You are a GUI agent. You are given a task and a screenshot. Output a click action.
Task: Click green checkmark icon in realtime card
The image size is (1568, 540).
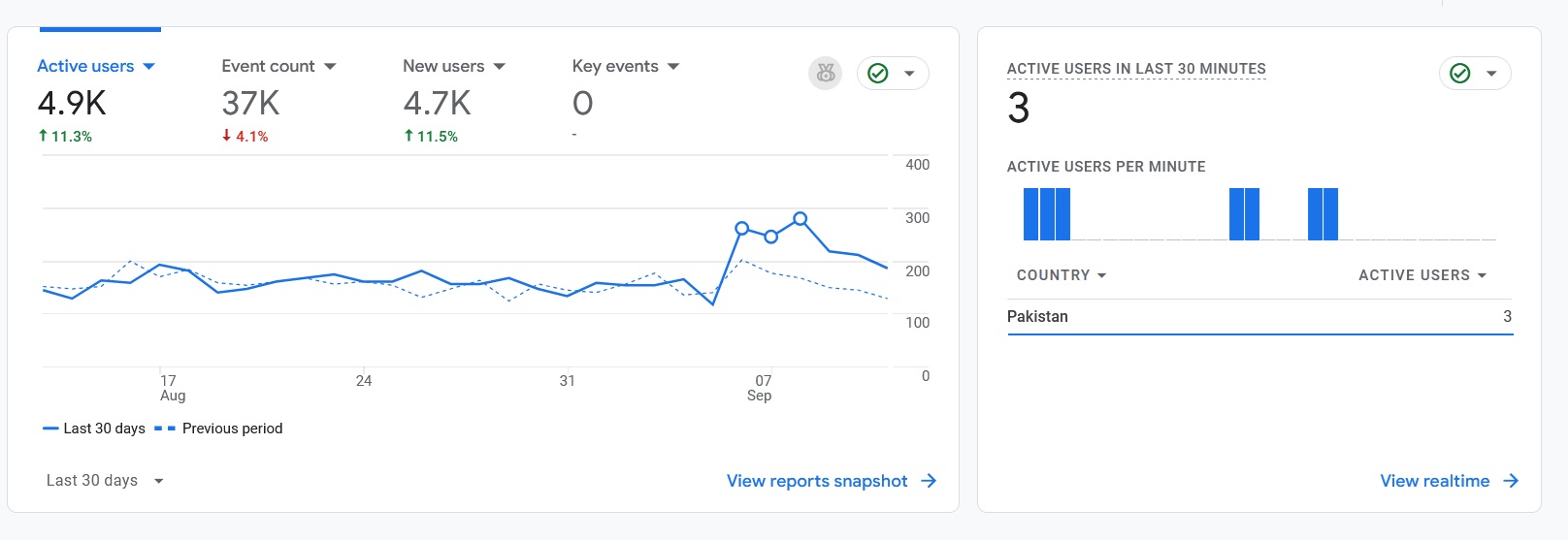pos(1459,73)
